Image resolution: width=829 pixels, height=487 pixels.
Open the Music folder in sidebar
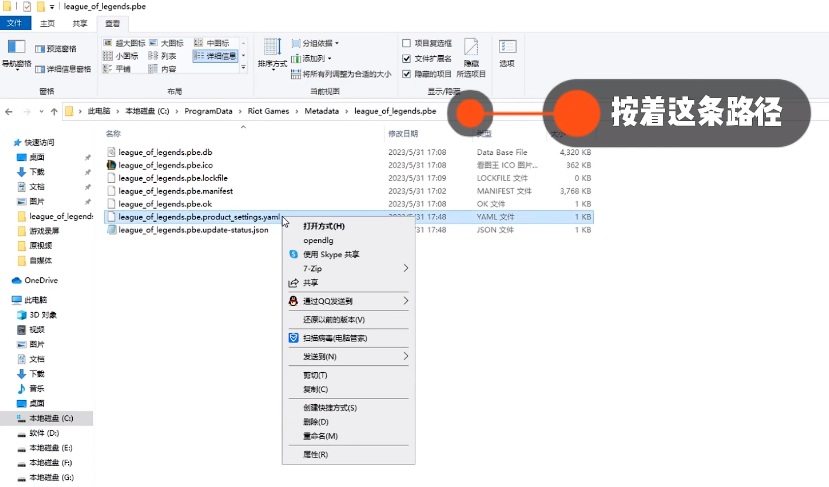(x=31, y=389)
